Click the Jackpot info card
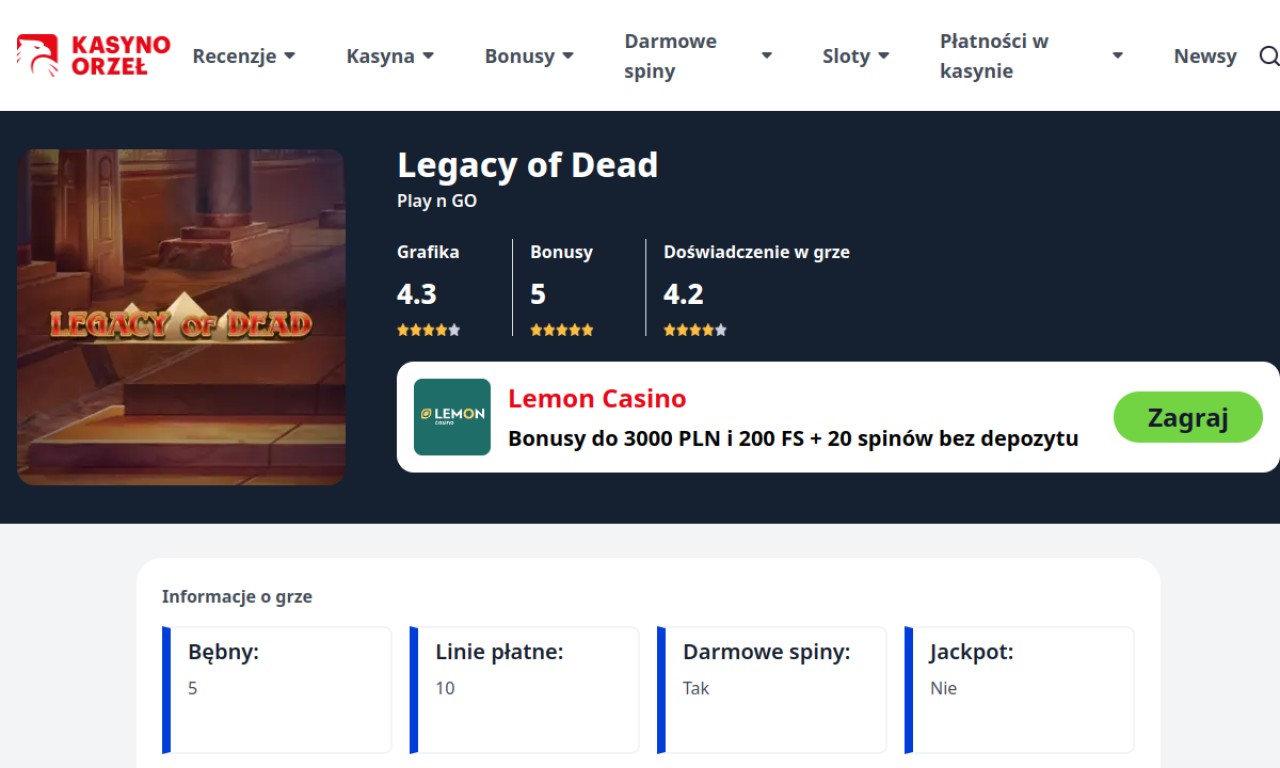Image resolution: width=1280 pixels, height=768 pixels. point(1019,690)
